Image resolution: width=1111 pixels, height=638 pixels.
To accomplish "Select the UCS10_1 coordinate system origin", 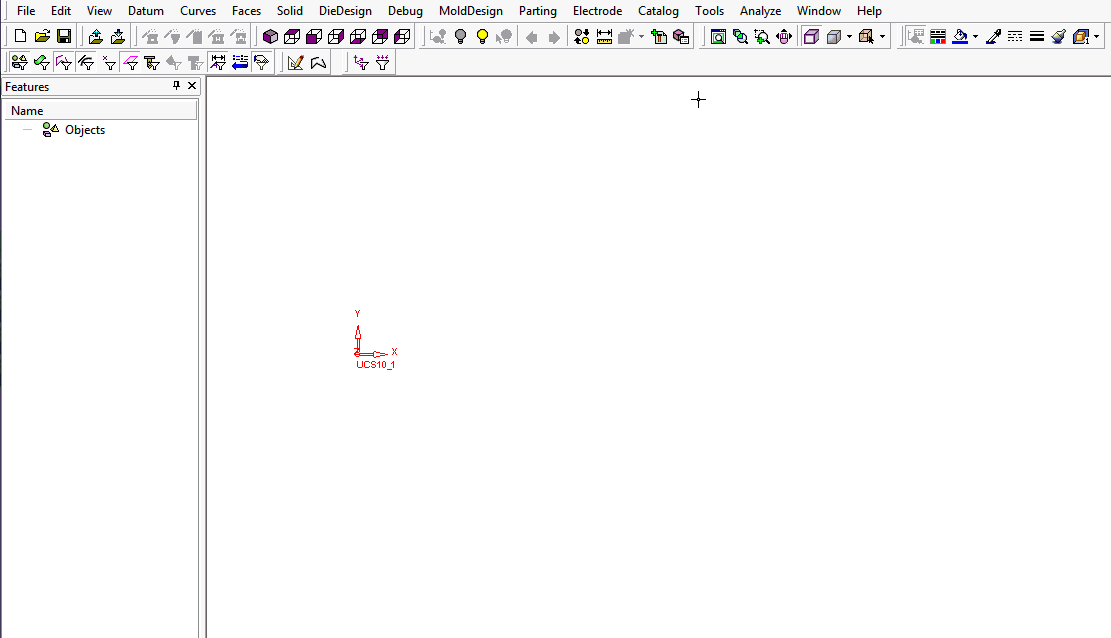I will click(x=357, y=353).
